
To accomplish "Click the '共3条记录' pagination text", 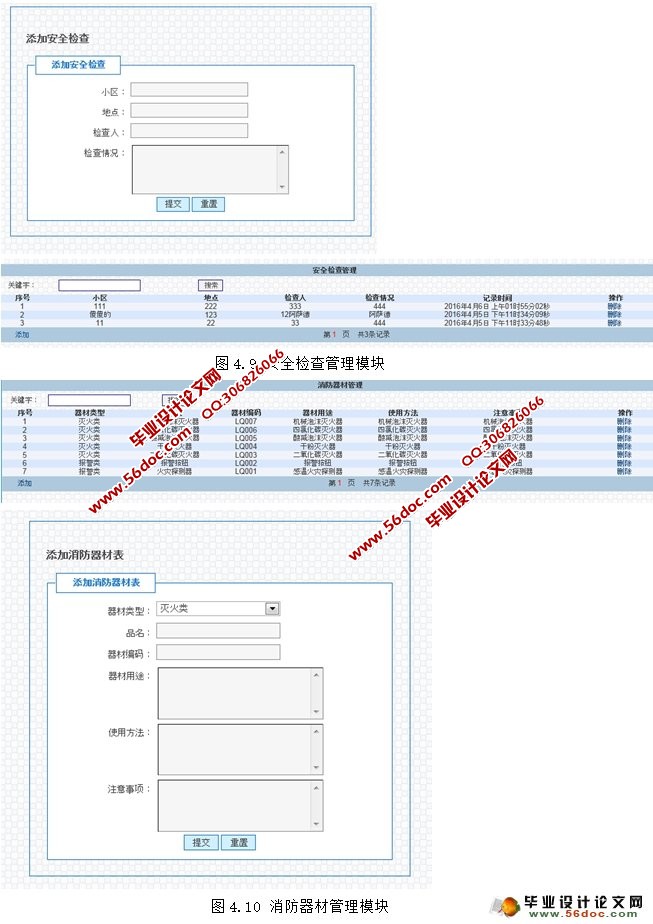I will pyautogui.click(x=374, y=334).
